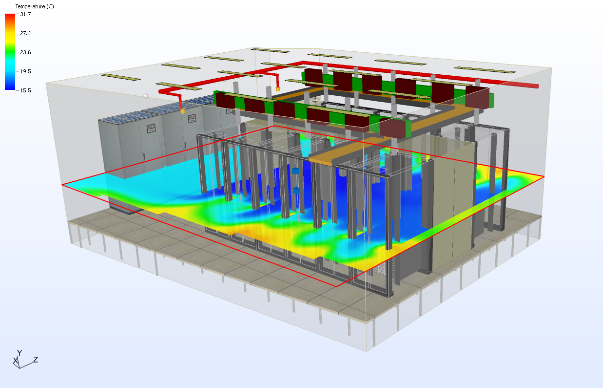Click the XYZ axis orientation triad
Viewport: 603px width, 388px height.
(x=25, y=359)
